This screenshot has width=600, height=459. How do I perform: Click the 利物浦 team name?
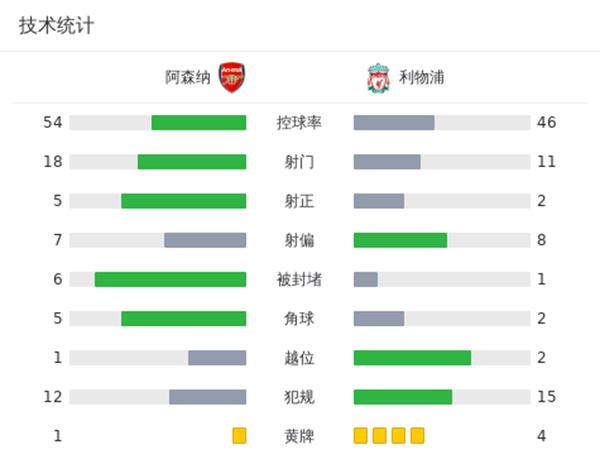pos(421,77)
